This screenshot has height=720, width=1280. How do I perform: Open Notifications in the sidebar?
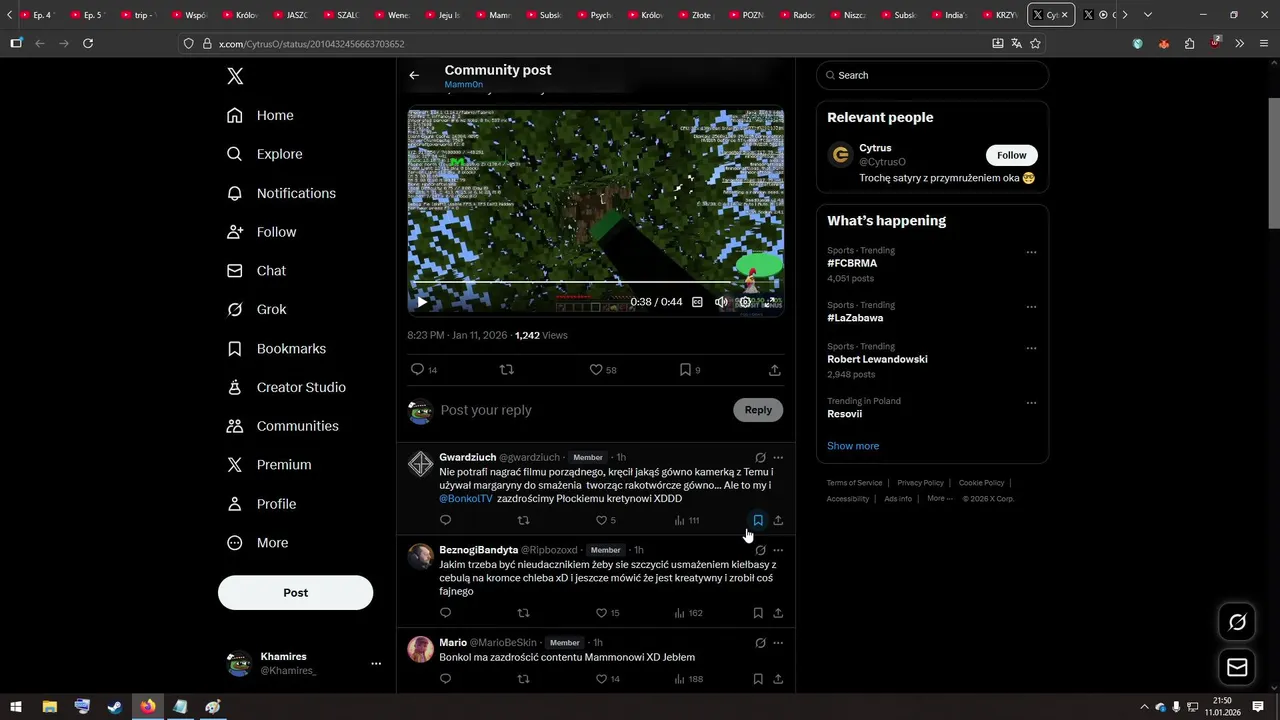[x=281, y=193]
